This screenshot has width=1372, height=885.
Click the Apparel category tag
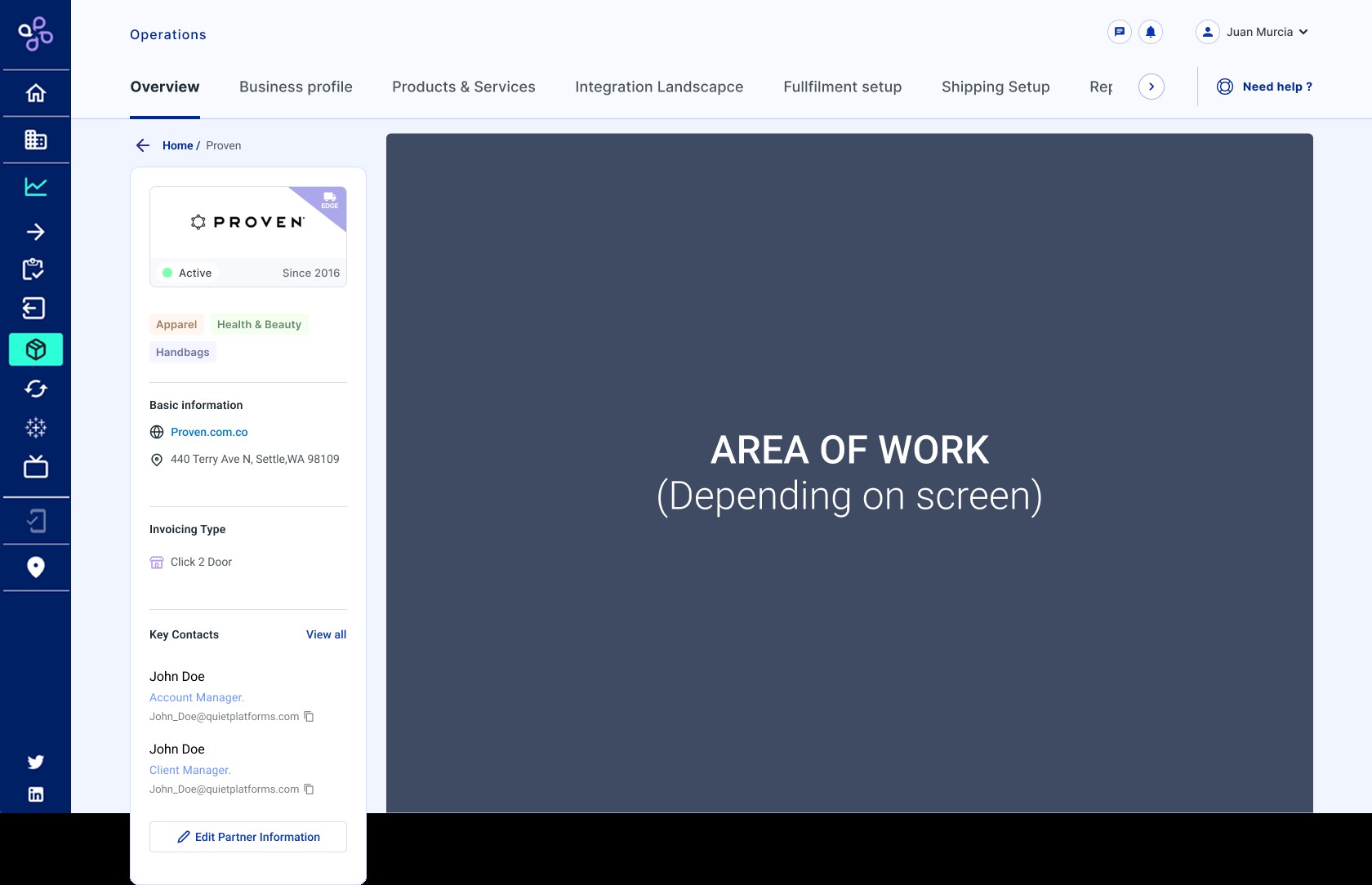(x=176, y=324)
